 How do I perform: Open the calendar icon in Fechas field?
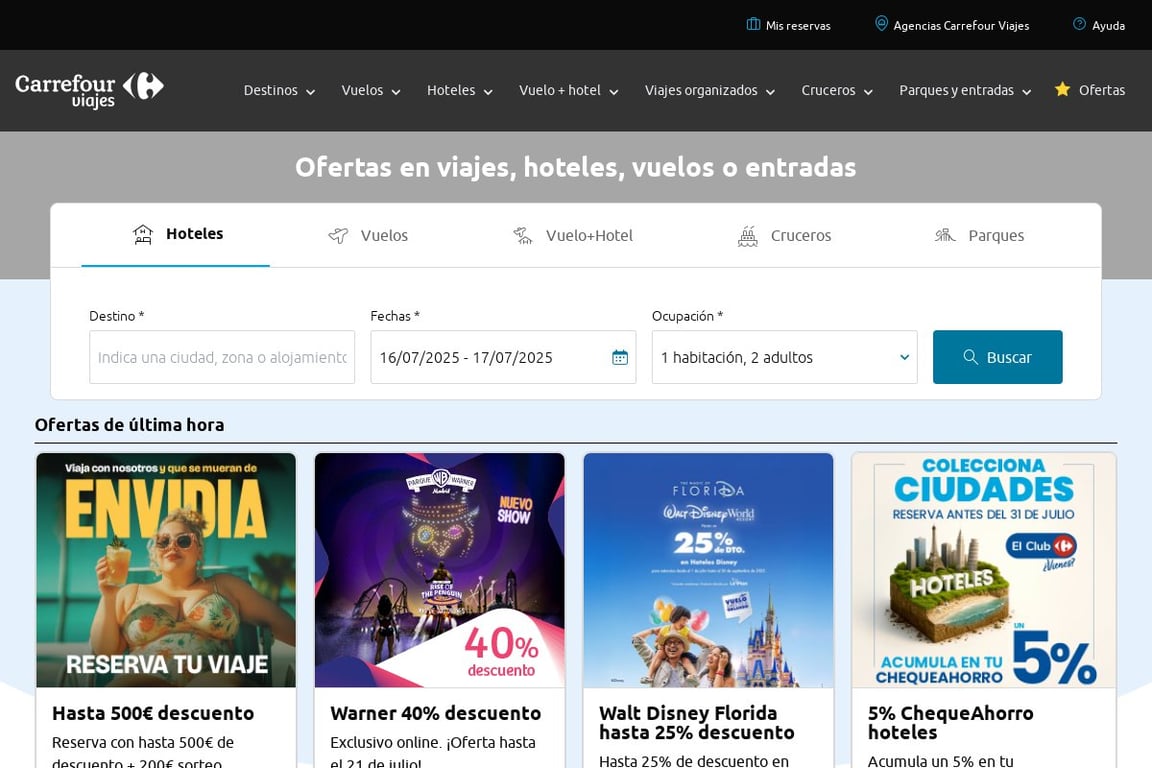coord(620,357)
